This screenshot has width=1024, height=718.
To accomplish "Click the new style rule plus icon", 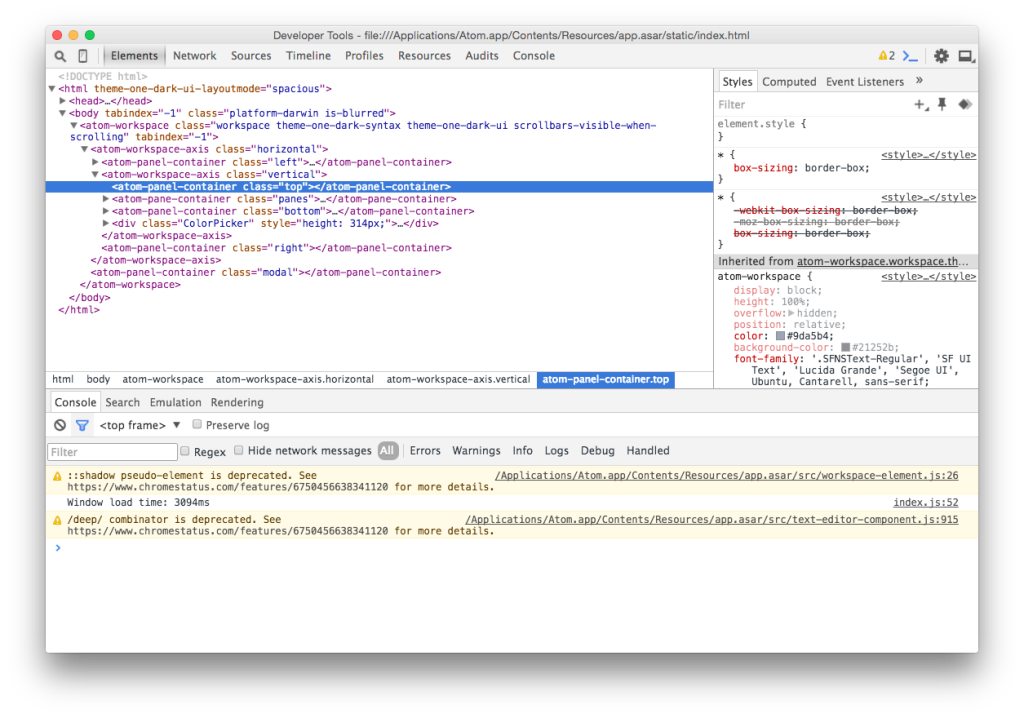I will (x=921, y=105).
